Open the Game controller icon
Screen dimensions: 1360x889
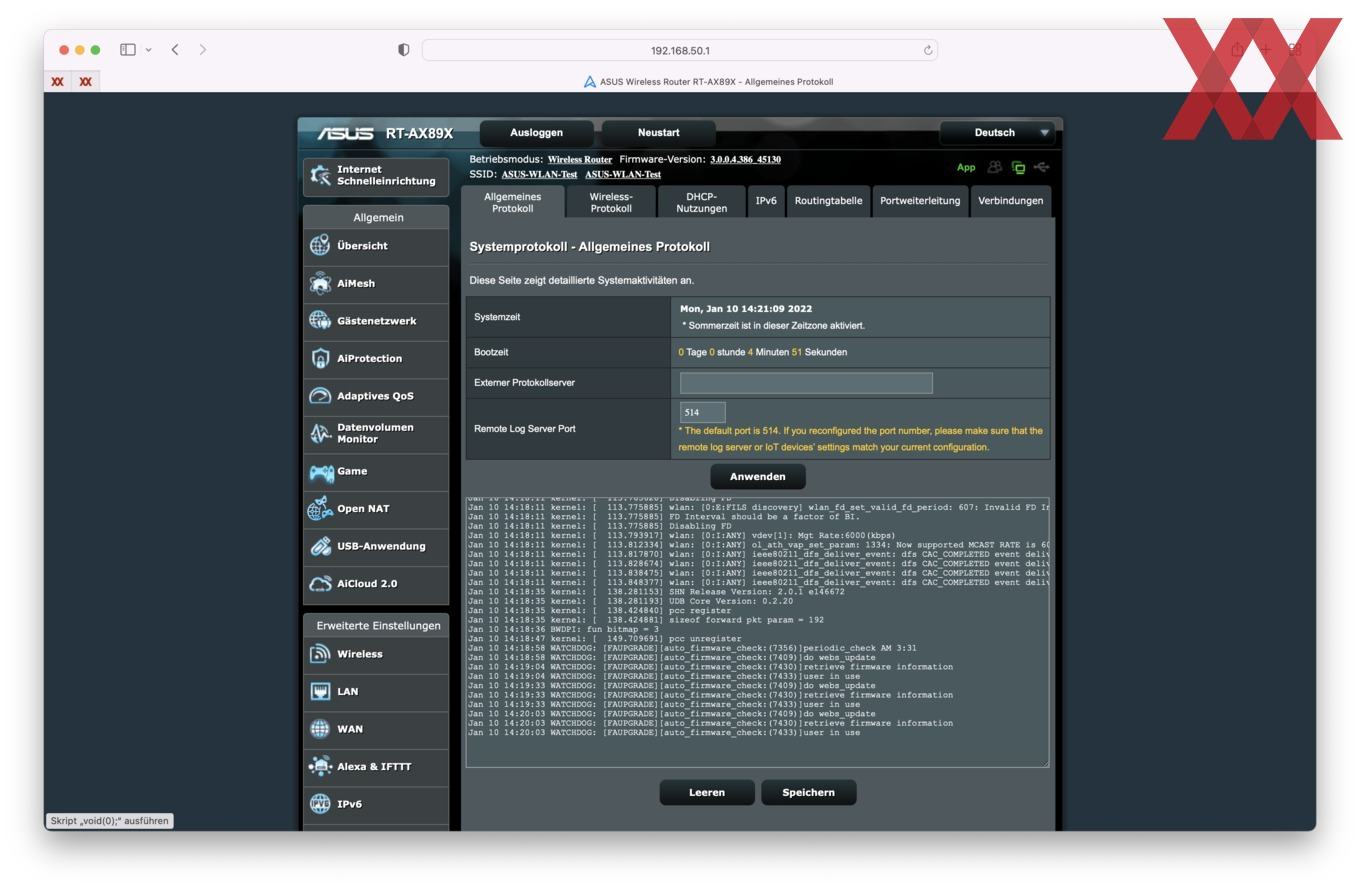320,472
